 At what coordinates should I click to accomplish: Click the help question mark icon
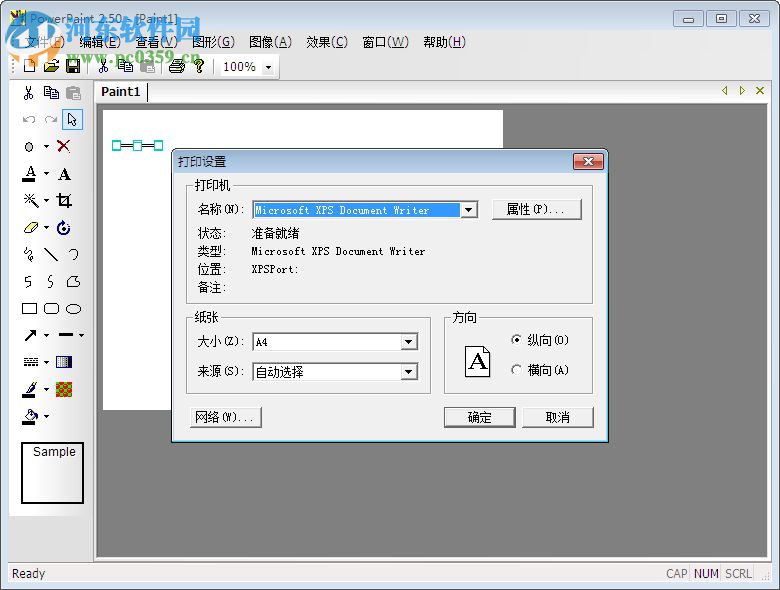tap(199, 66)
